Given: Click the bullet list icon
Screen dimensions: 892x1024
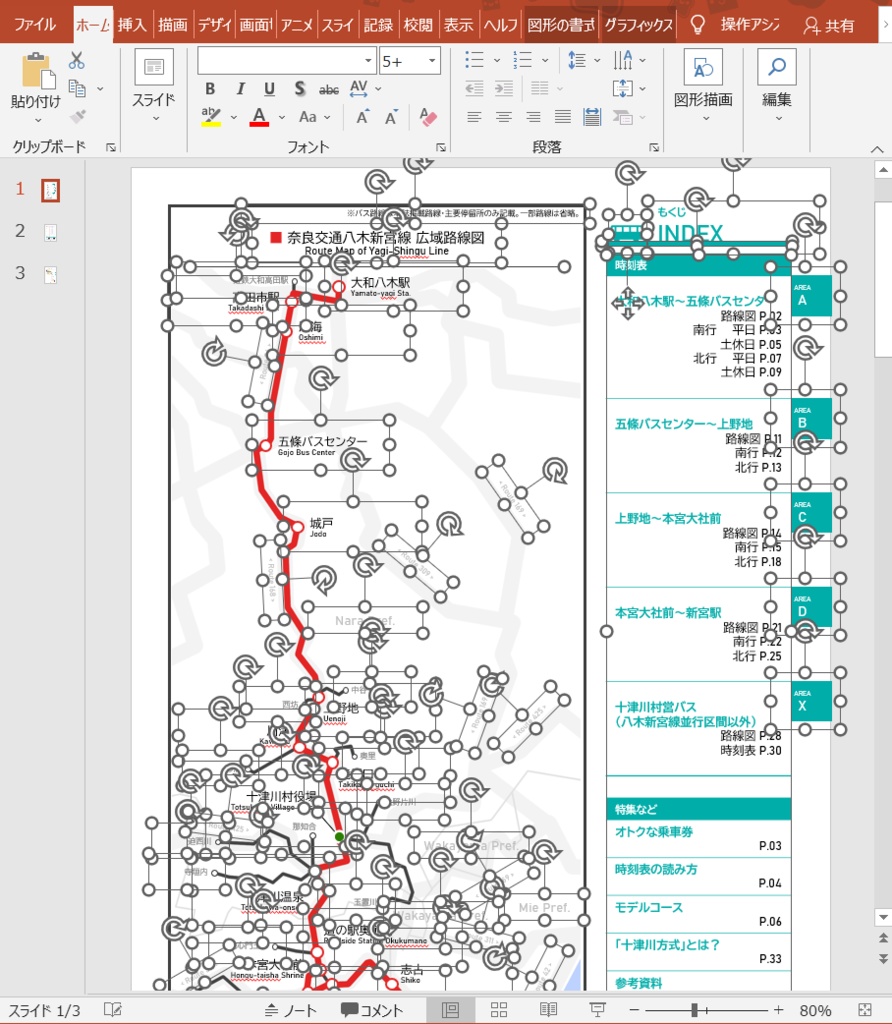Looking at the screenshot, I should coord(474,60).
